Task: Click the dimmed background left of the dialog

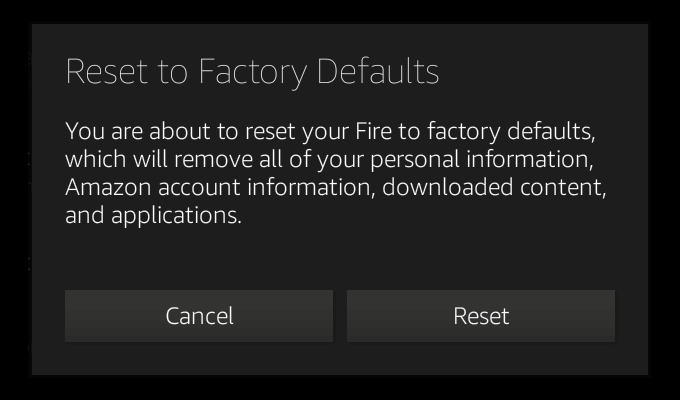Action: pos(15,200)
